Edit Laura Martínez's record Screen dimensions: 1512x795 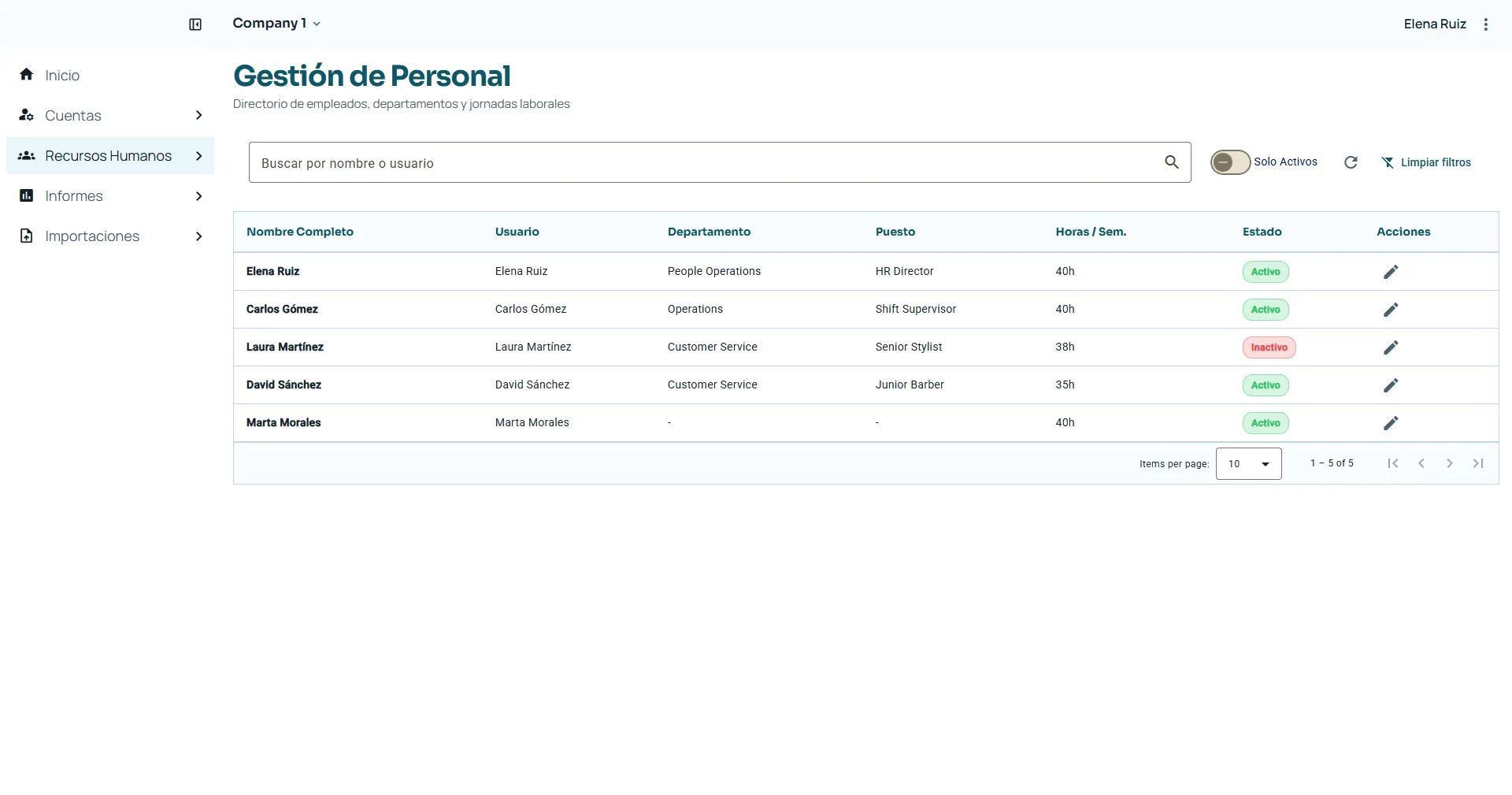(1392, 347)
